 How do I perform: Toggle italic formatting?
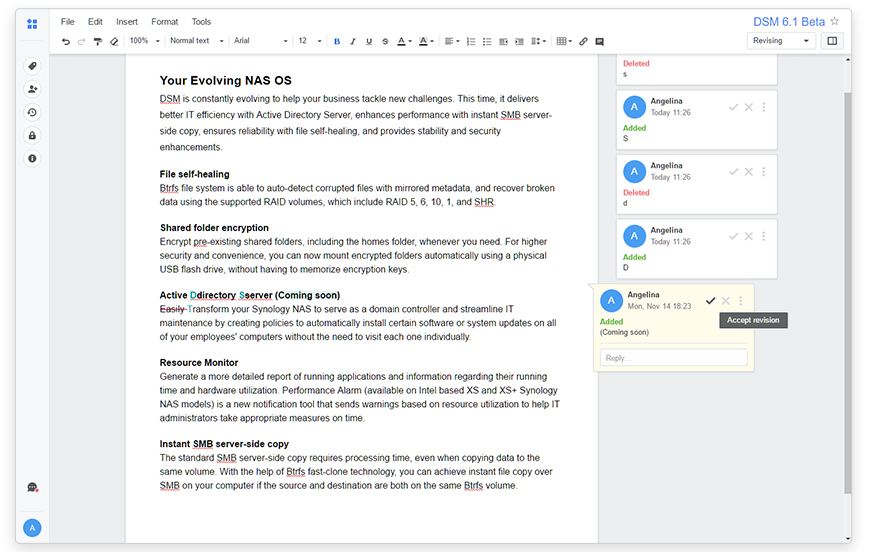(352, 41)
